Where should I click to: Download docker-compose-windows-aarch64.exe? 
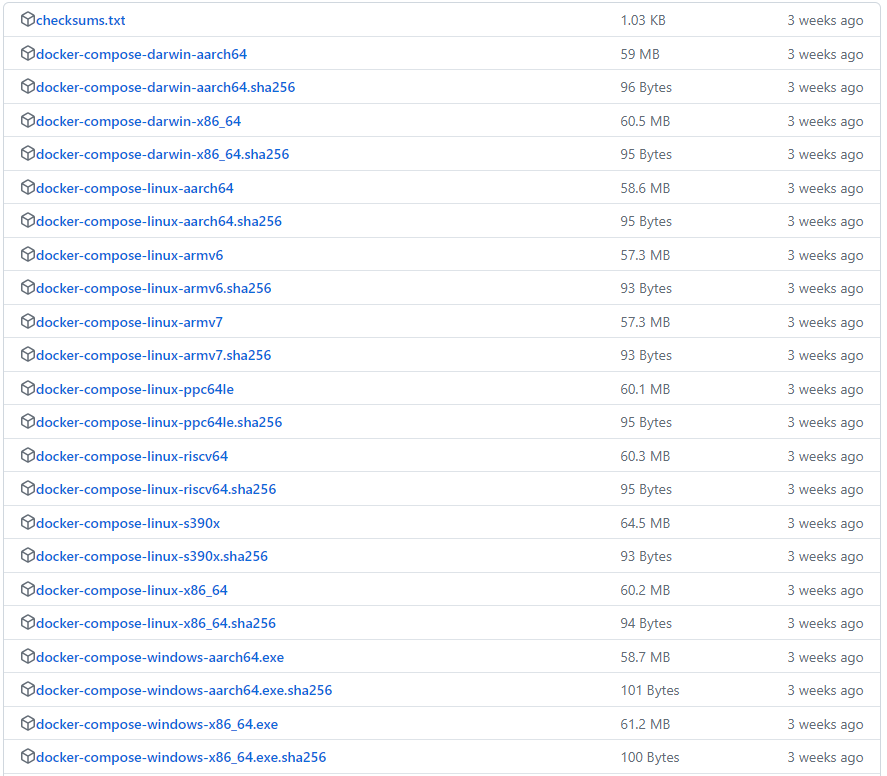click(x=159, y=657)
